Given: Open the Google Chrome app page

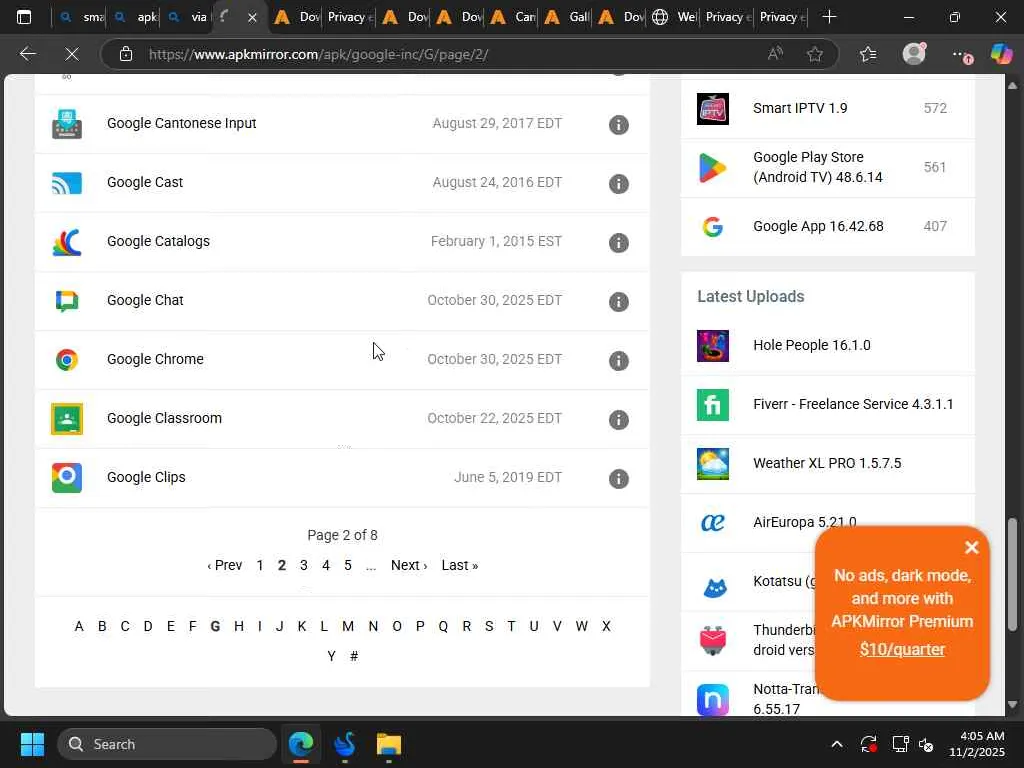Looking at the screenshot, I should click(155, 359).
